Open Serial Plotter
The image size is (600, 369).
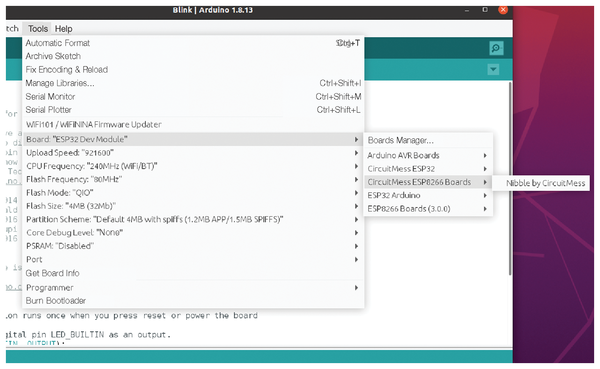[193, 110]
